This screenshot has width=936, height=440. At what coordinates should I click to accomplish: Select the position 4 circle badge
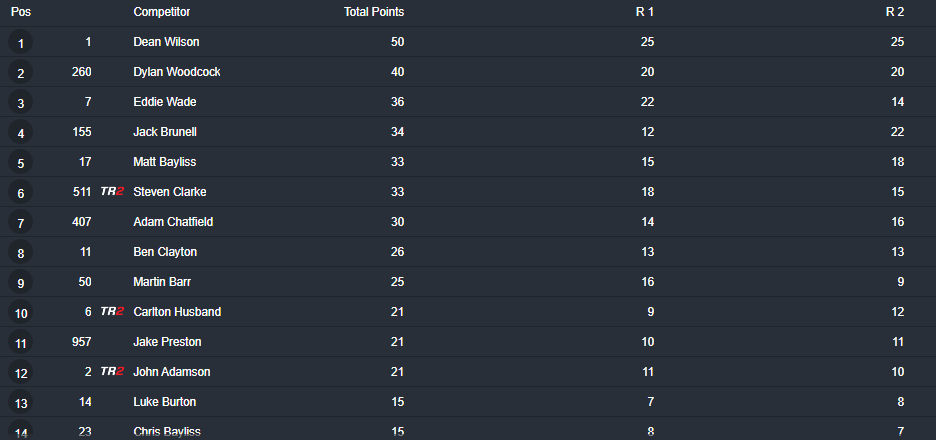coord(20,133)
